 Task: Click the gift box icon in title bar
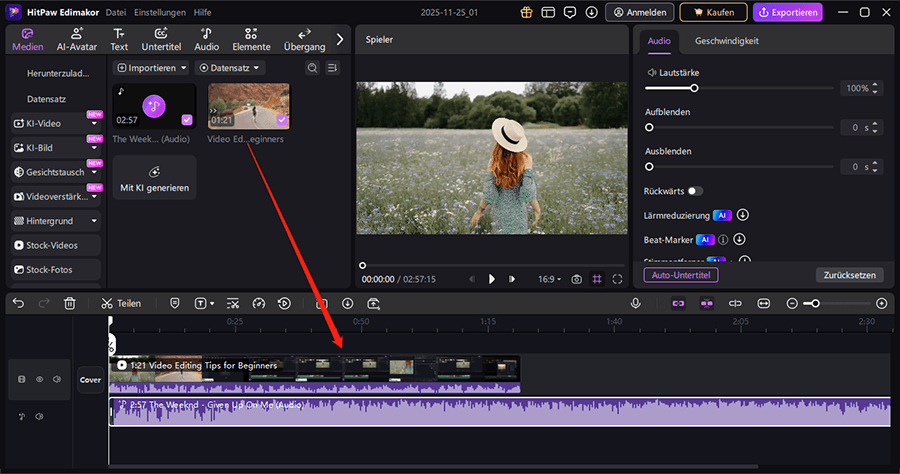[x=527, y=13]
